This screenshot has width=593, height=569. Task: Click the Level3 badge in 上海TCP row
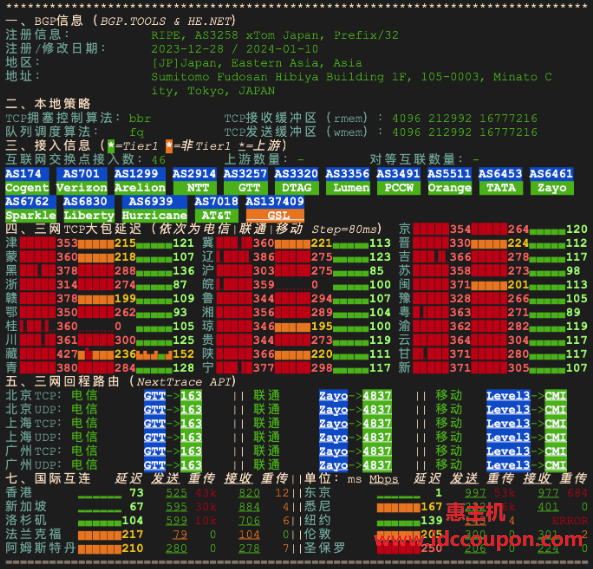click(x=508, y=423)
